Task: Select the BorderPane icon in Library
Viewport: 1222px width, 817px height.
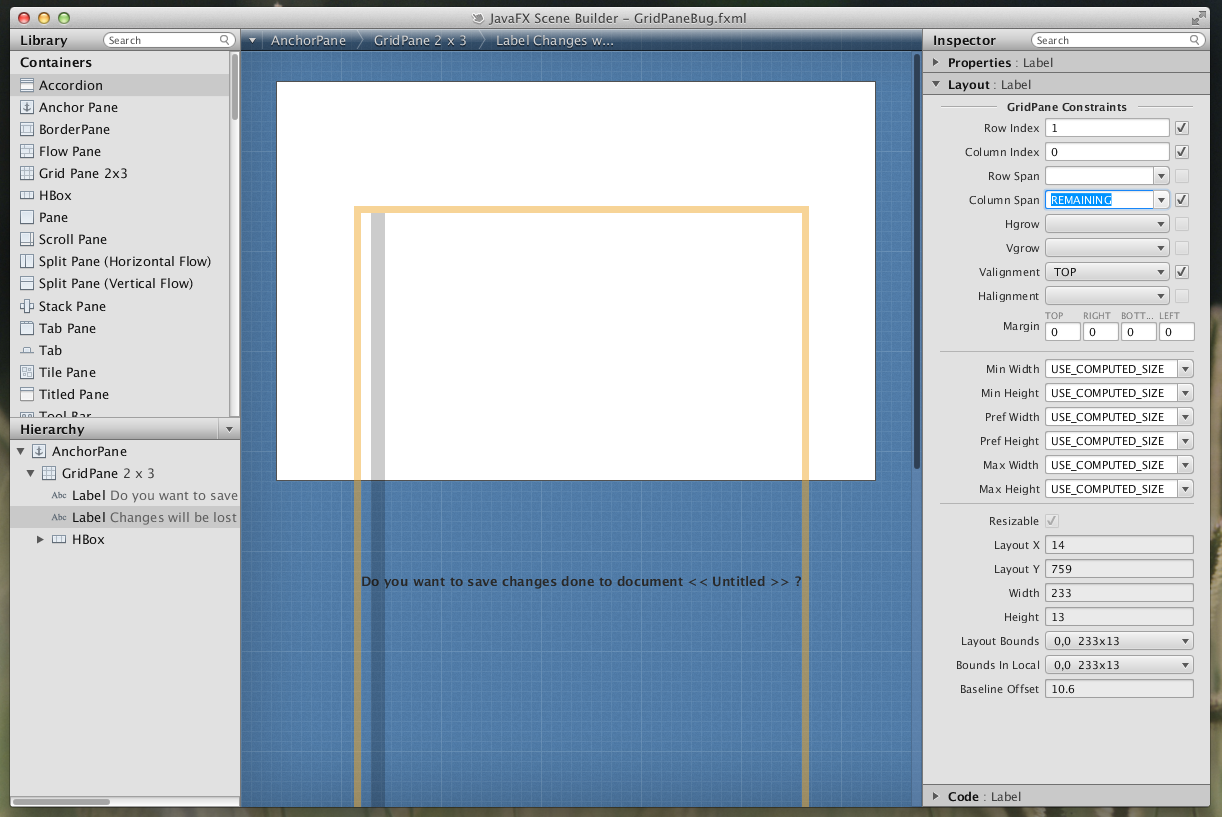Action: pos(27,130)
